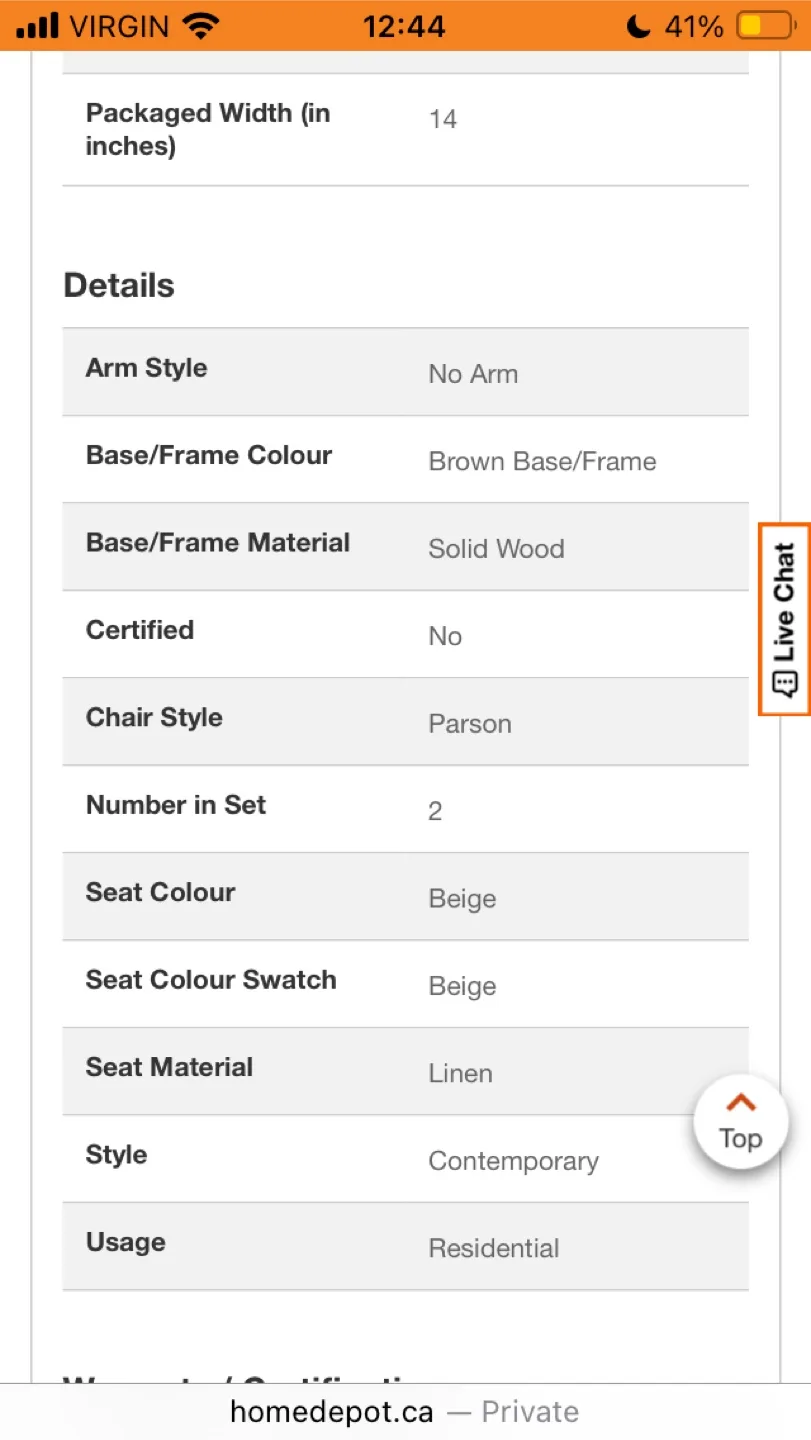Click the Usage Residential value

[x=494, y=1248]
